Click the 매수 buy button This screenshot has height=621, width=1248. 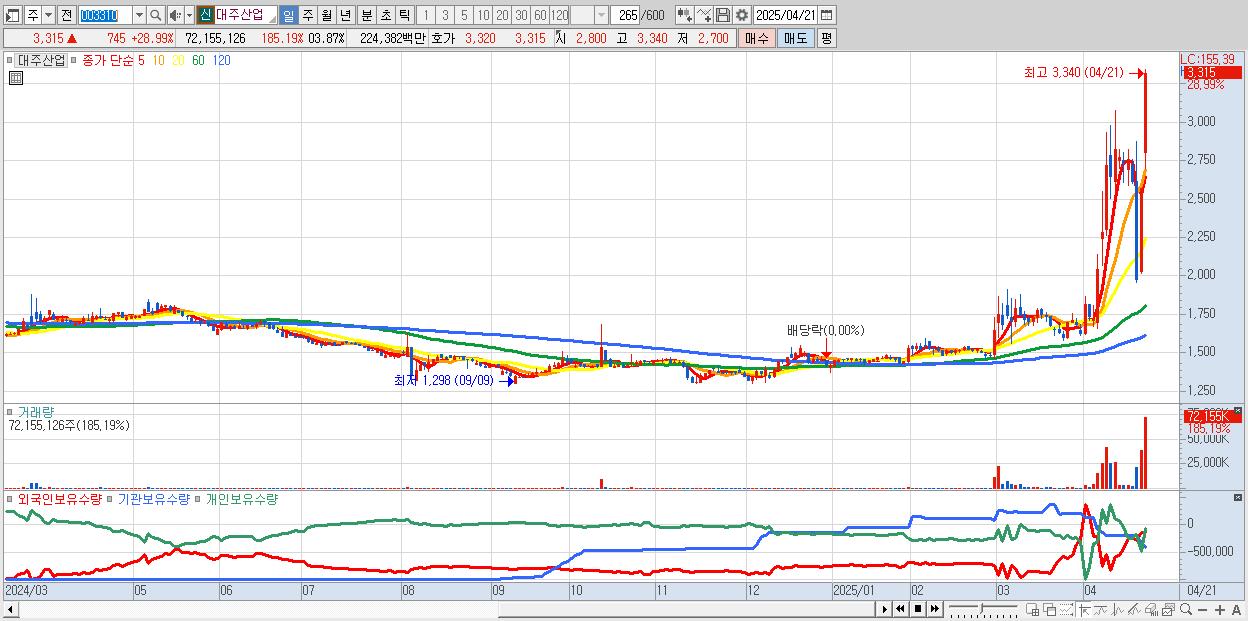click(x=755, y=38)
